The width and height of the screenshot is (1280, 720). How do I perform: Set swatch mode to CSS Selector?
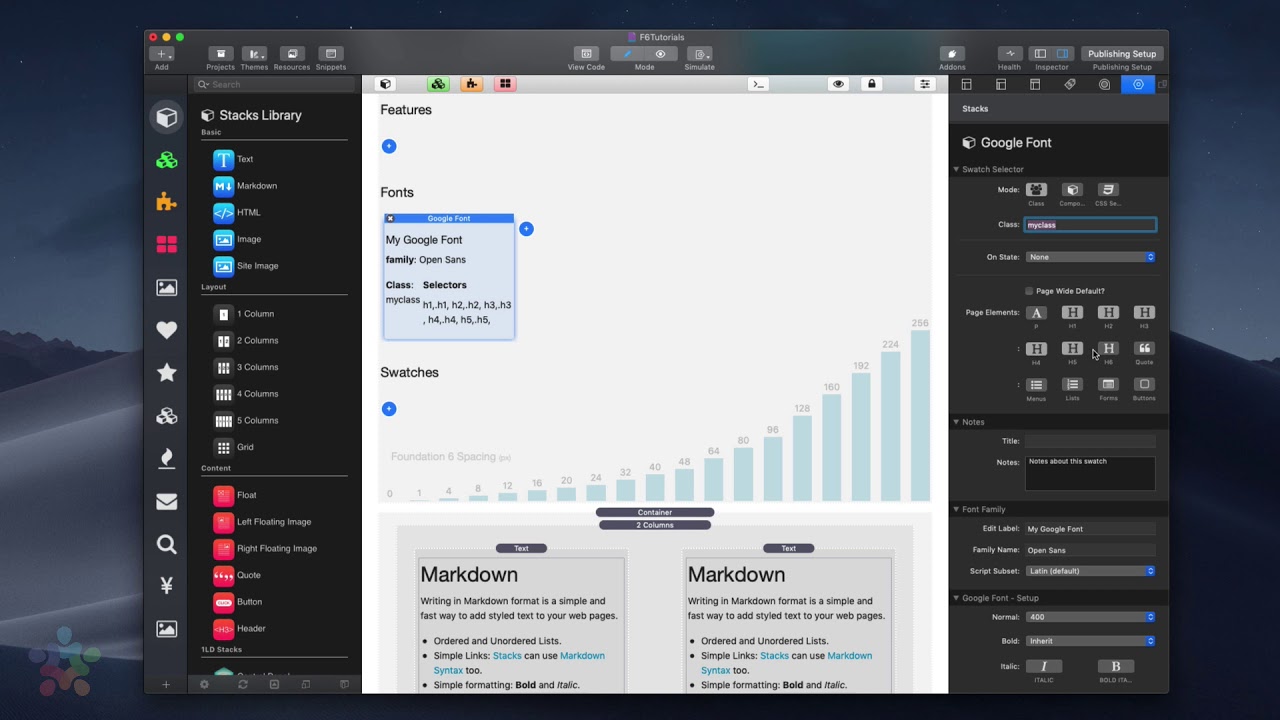[1108, 190]
